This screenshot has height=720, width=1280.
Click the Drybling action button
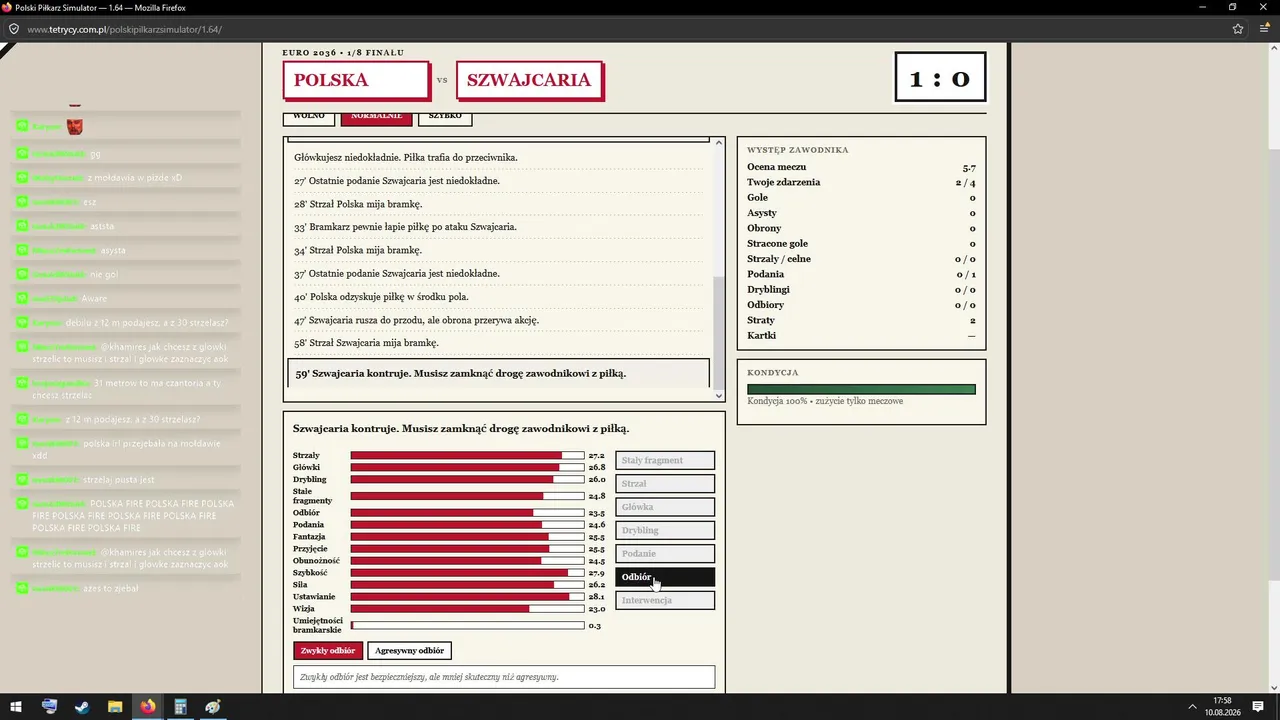[x=665, y=531]
